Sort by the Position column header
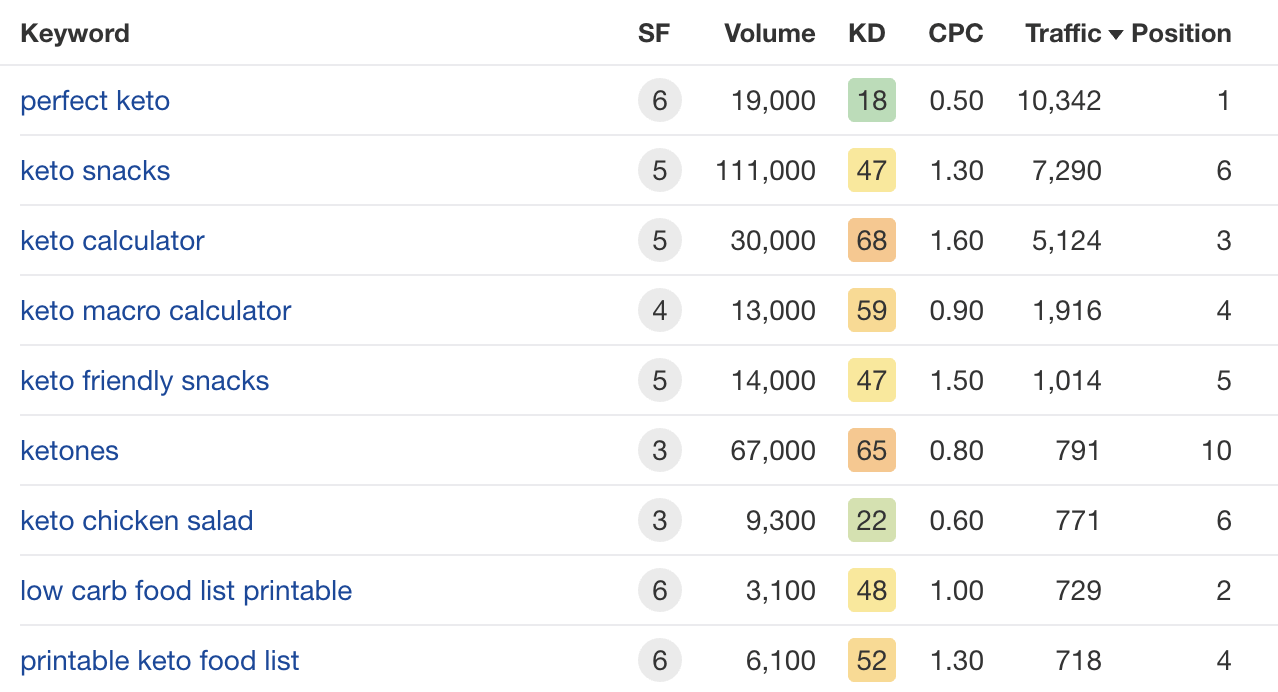 pos(1181,34)
